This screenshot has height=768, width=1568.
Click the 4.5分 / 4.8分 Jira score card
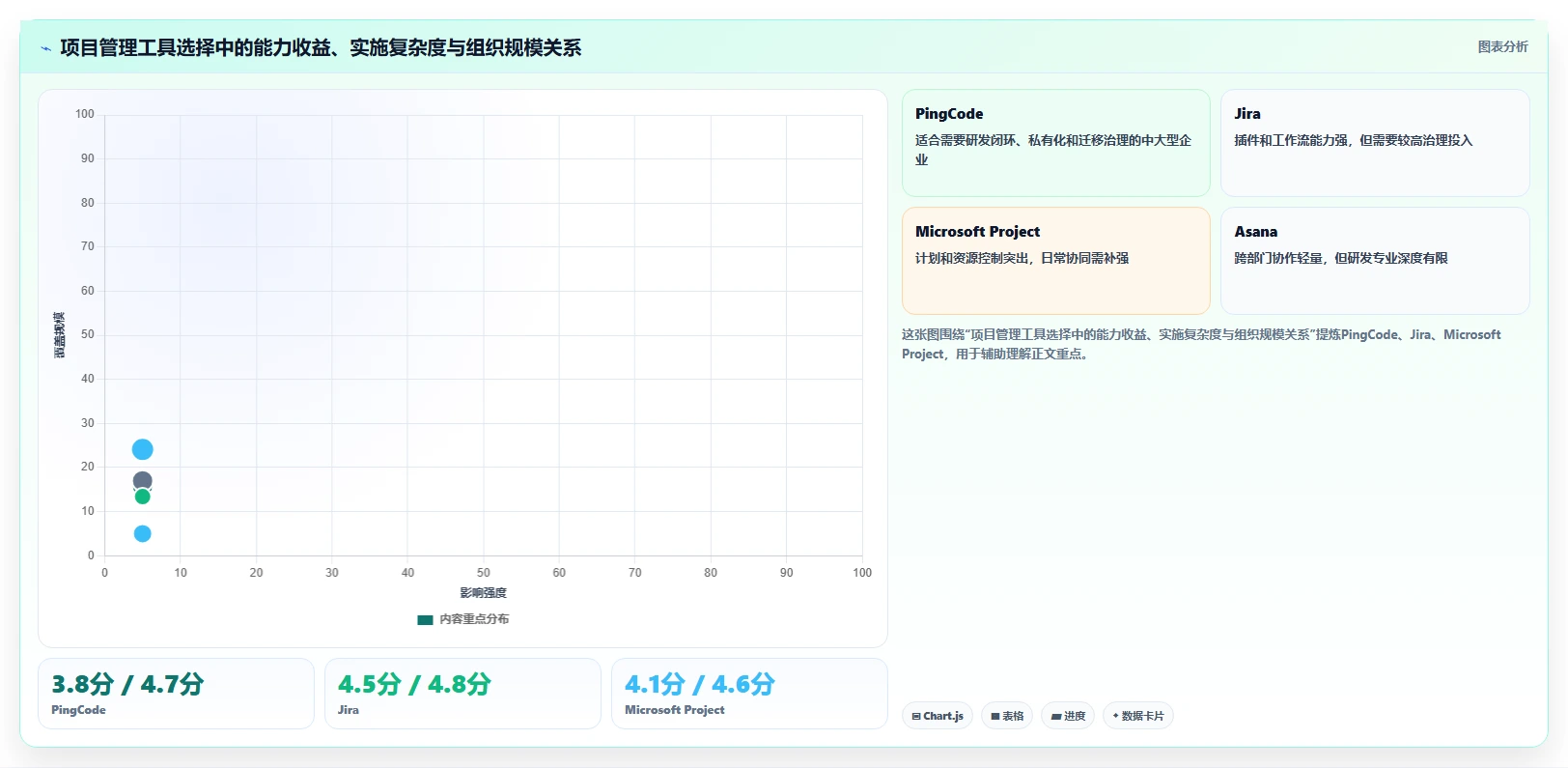(462, 694)
